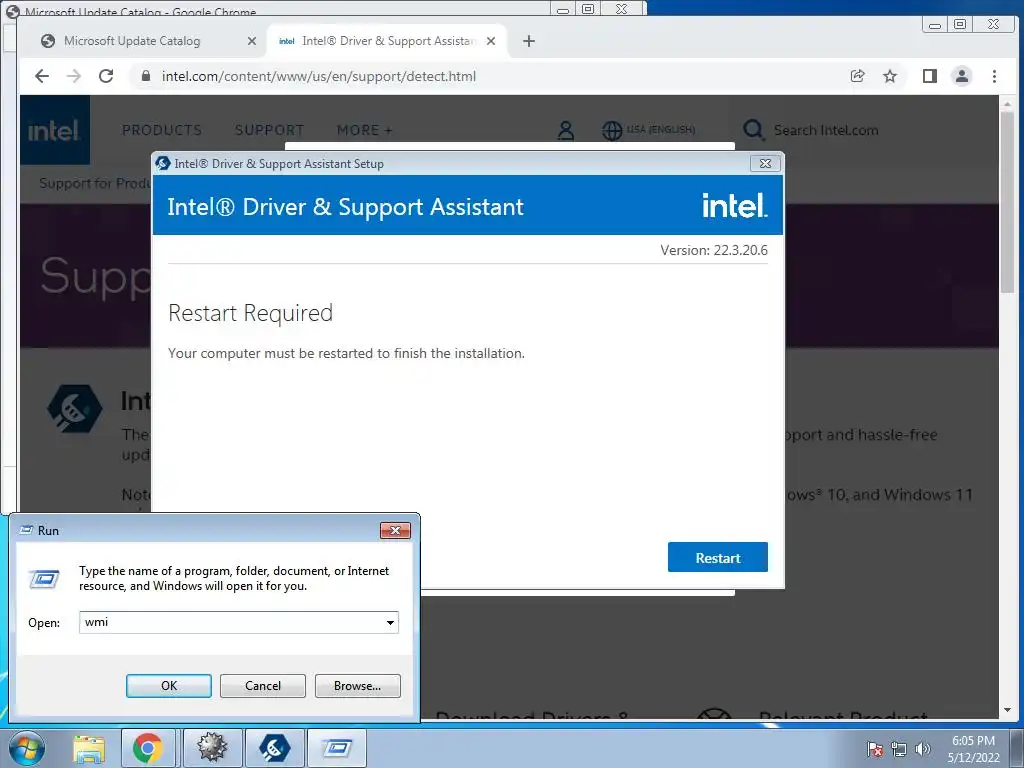Click the Chrome page vertical scrollbar thumb
The height and width of the screenshot is (768, 1024).
[1006, 202]
